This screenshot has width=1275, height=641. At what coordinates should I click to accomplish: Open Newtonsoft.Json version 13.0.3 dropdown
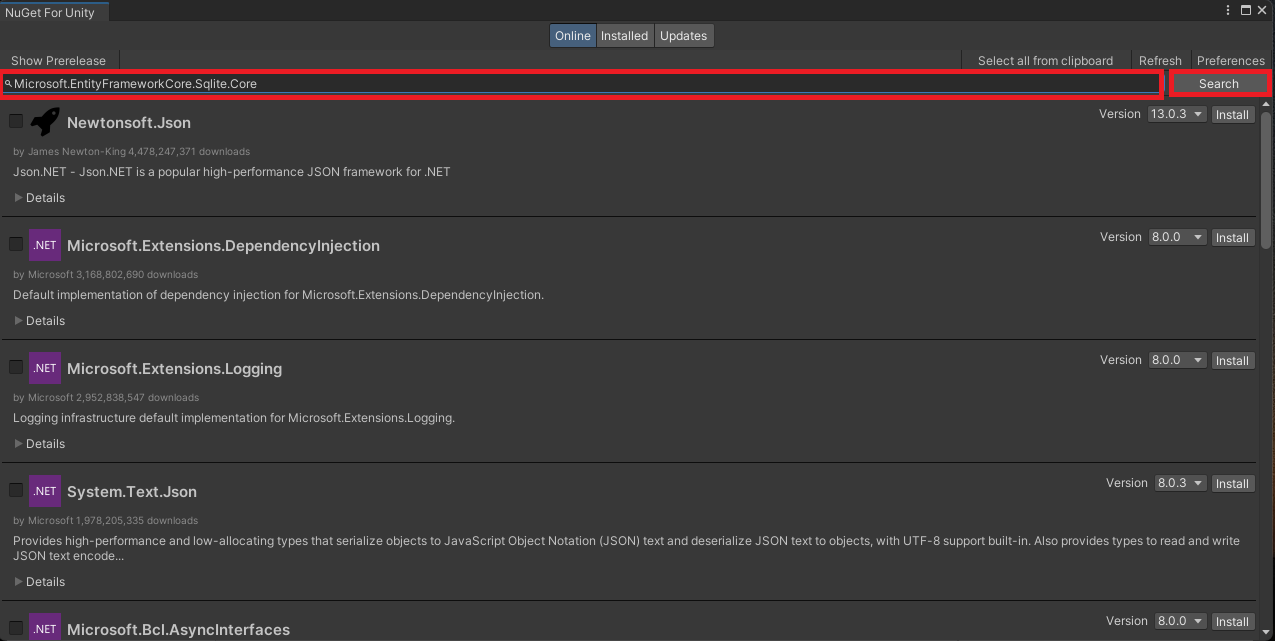[1177, 114]
